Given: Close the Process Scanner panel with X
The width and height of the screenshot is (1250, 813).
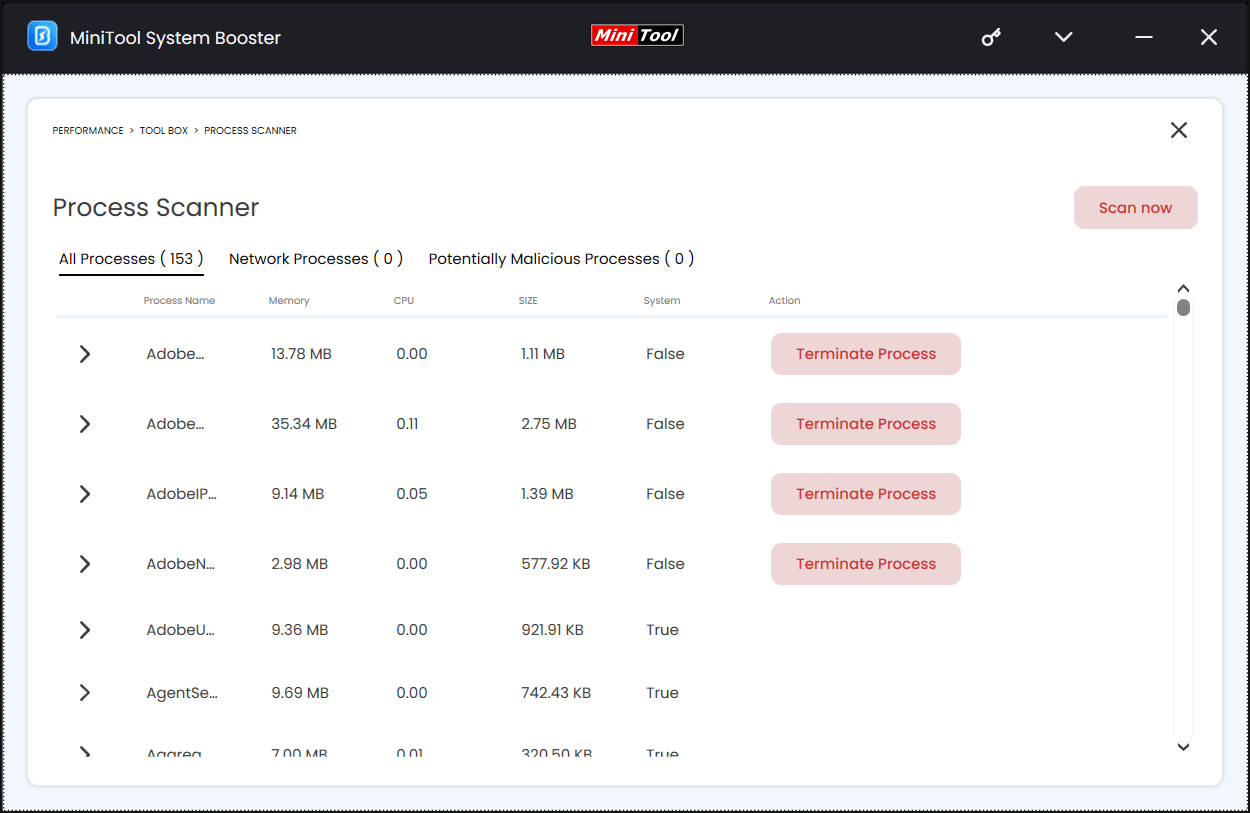Looking at the screenshot, I should click(1179, 130).
